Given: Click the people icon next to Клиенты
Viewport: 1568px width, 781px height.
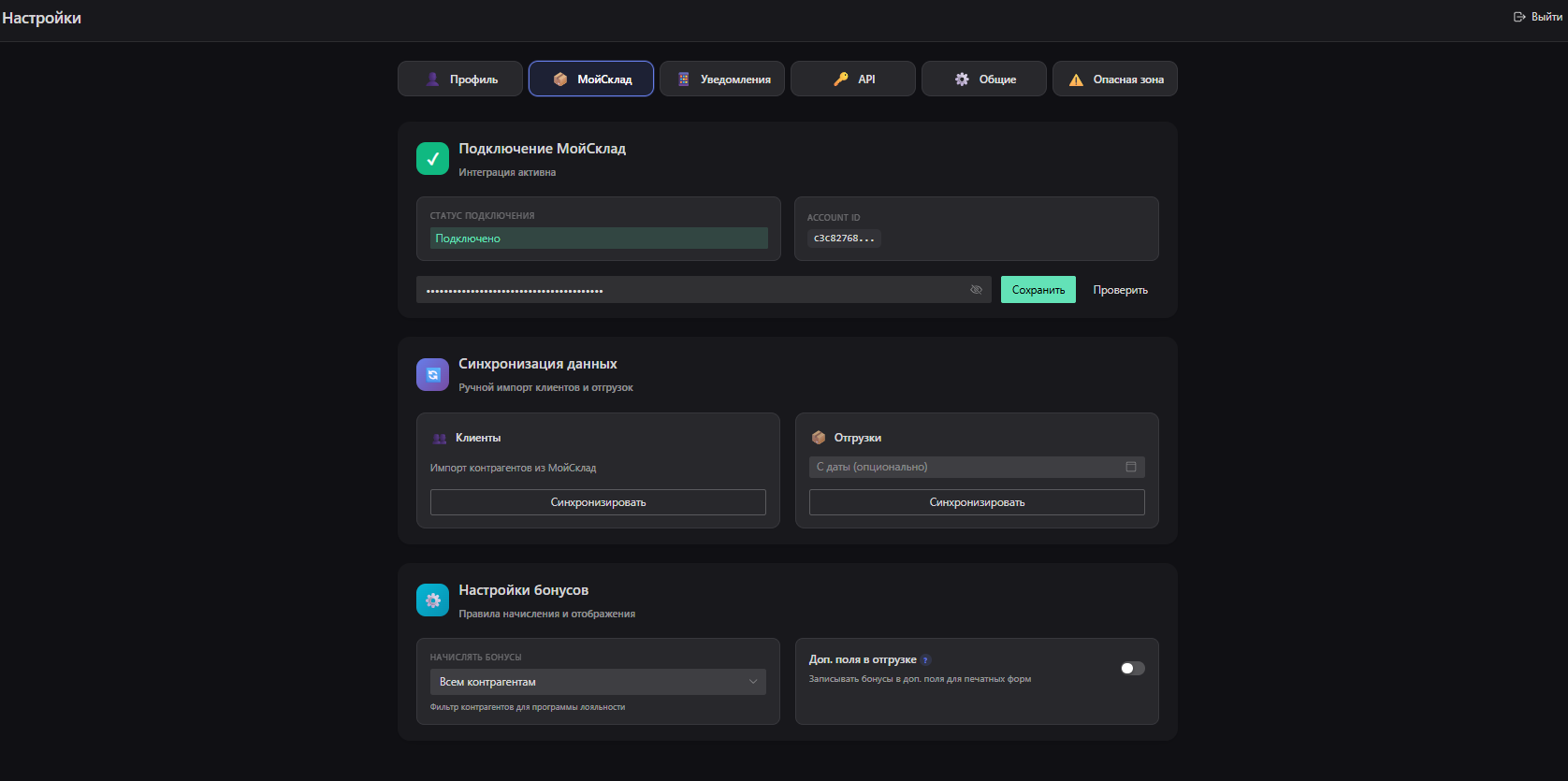Looking at the screenshot, I should tap(440, 439).
